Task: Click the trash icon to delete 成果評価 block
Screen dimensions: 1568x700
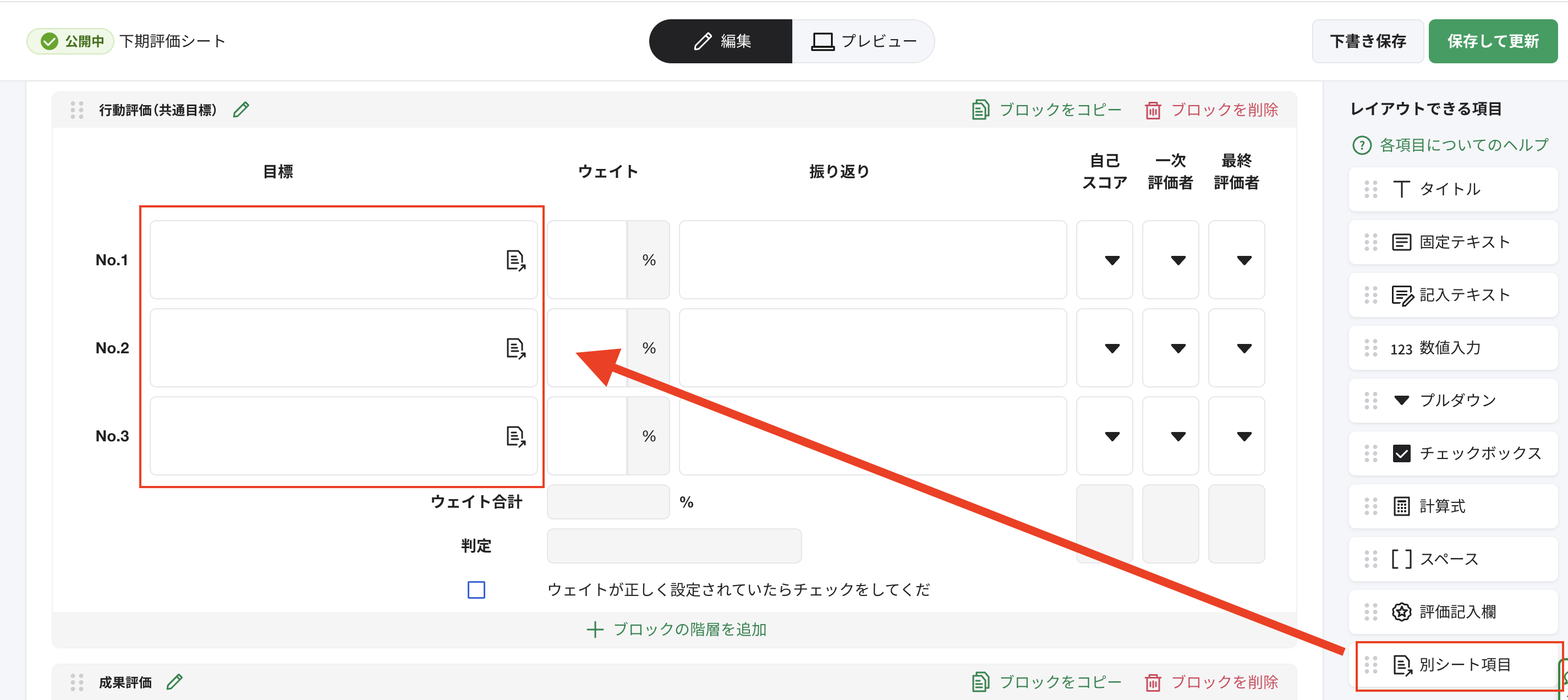Action: (1154, 682)
